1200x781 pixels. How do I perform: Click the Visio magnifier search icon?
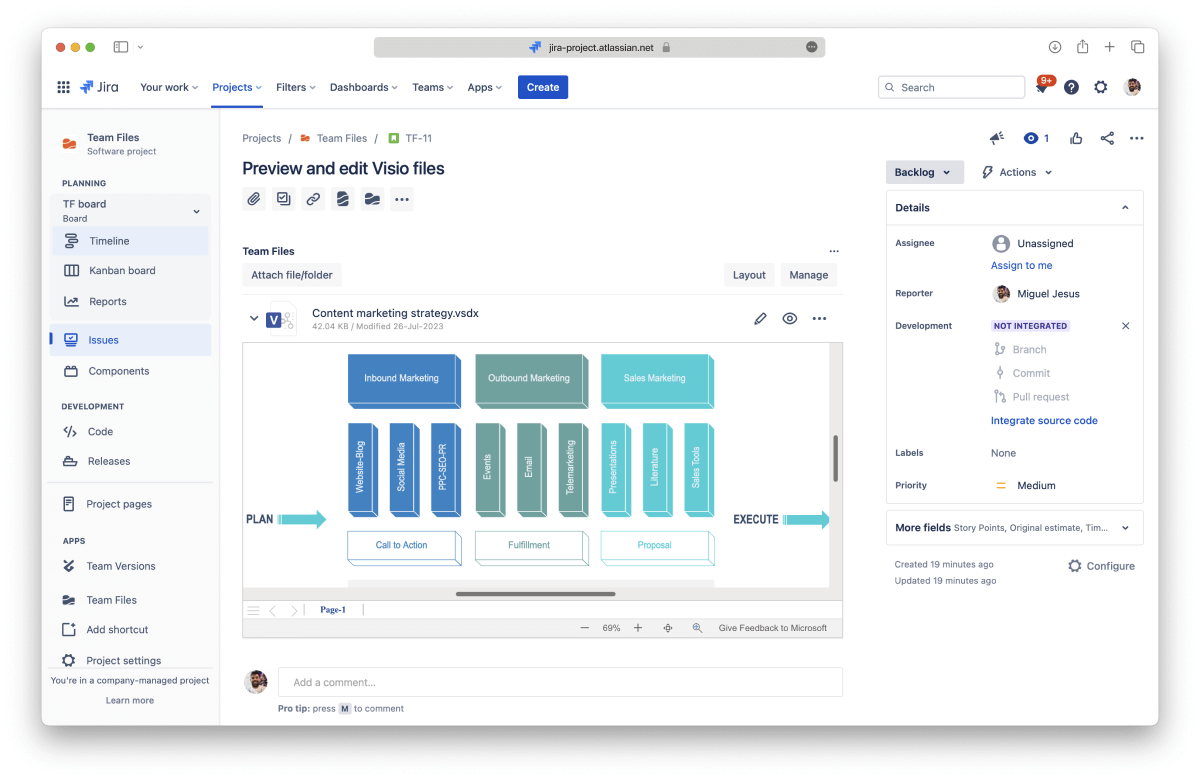pyautogui.click(x=698, y=628)
